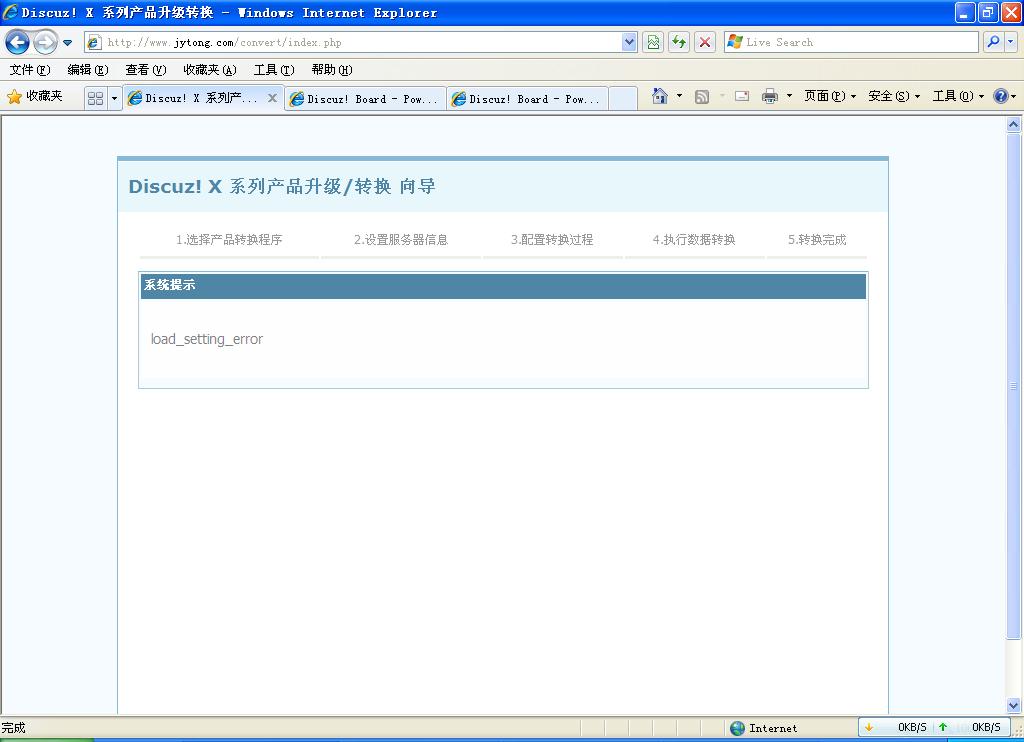
Task: Click the Home page icon
Action: tap(660, 96)
